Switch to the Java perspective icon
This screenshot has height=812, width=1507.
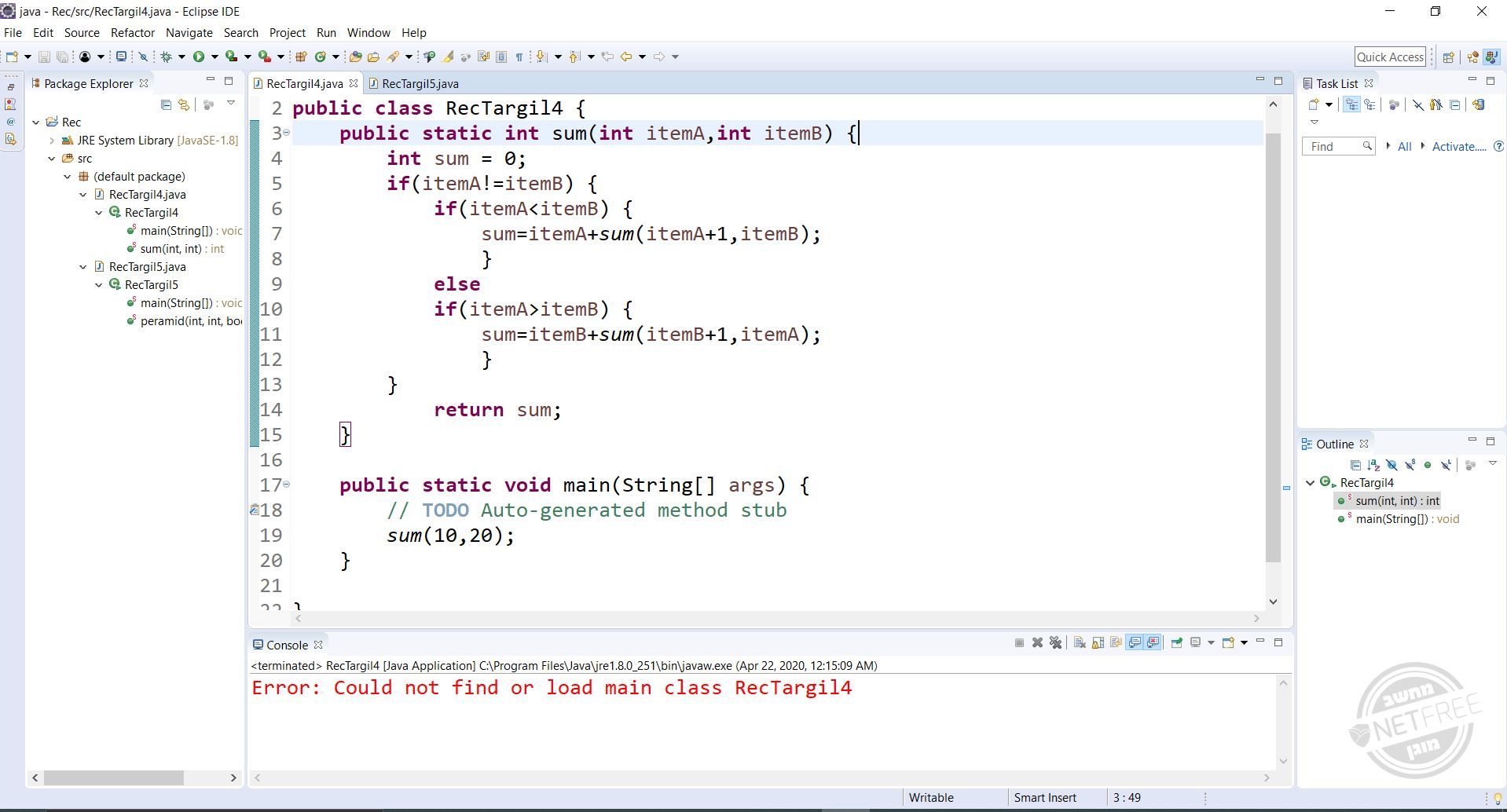(1490, 57)
